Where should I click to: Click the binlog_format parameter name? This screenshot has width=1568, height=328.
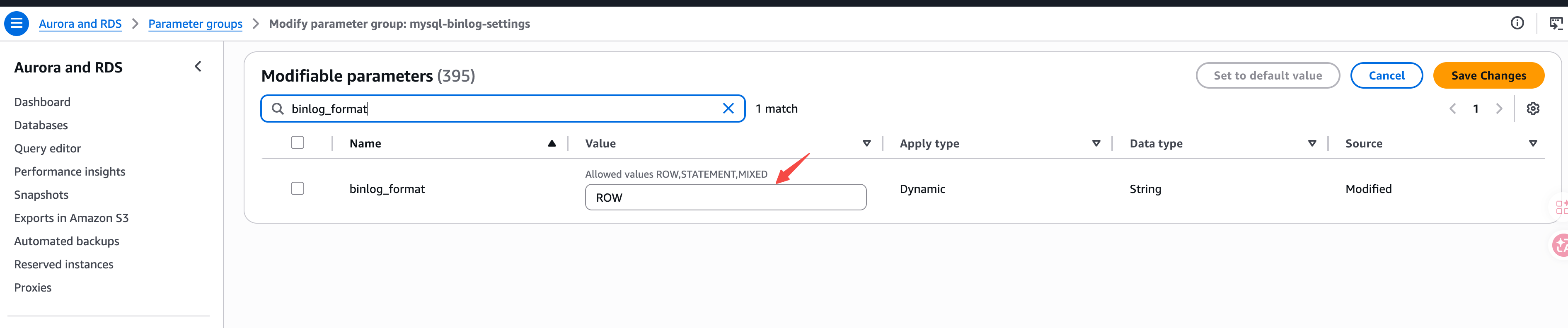point(387,189)
